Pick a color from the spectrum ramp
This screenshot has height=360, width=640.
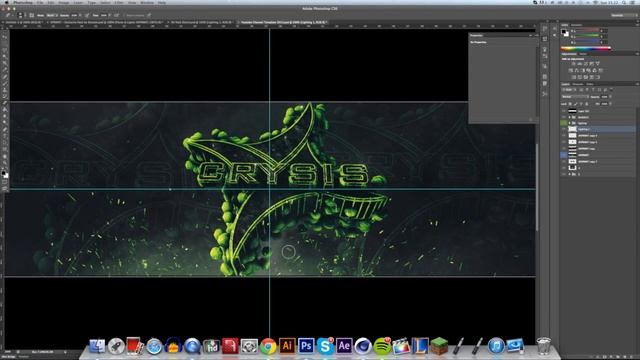coord(586,48)
